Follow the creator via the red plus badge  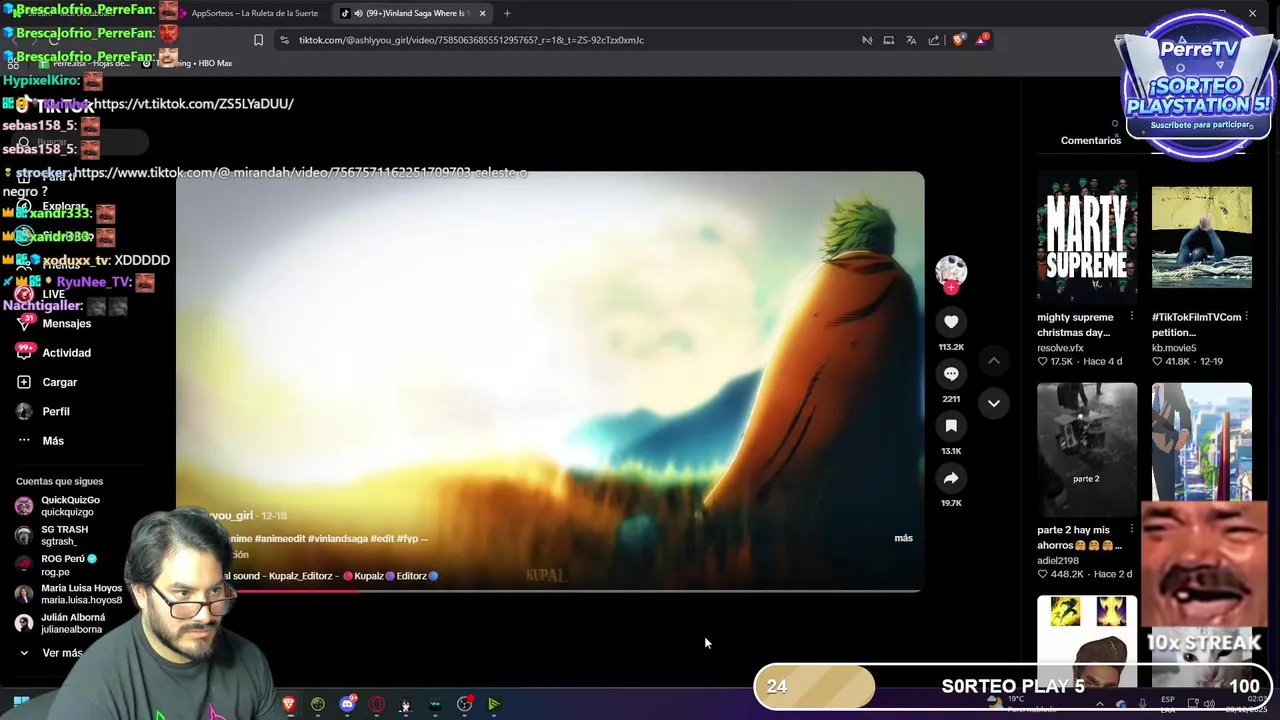pyautogui.click(x=951, y=288)
